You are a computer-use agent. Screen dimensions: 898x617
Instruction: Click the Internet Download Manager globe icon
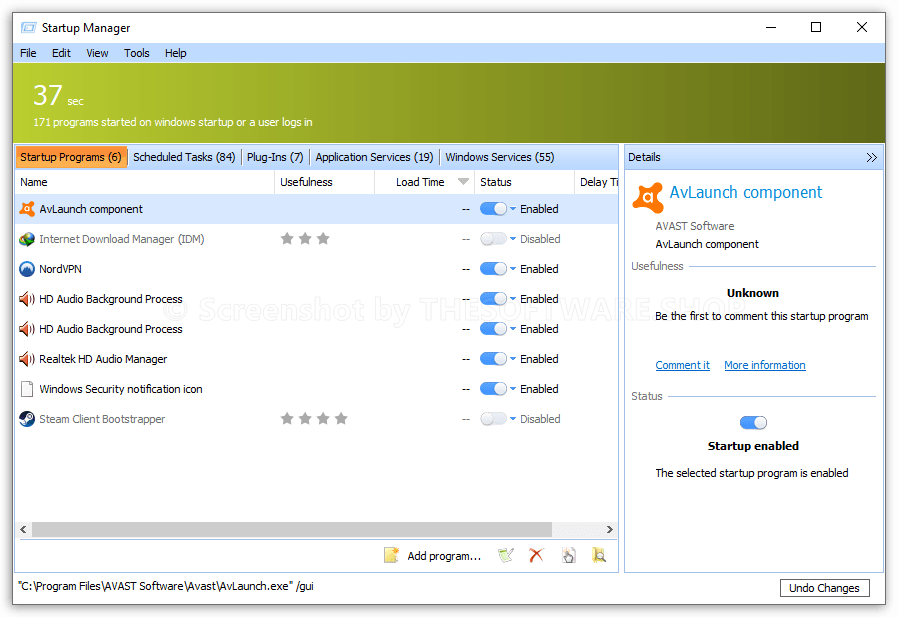coord(27,239)
